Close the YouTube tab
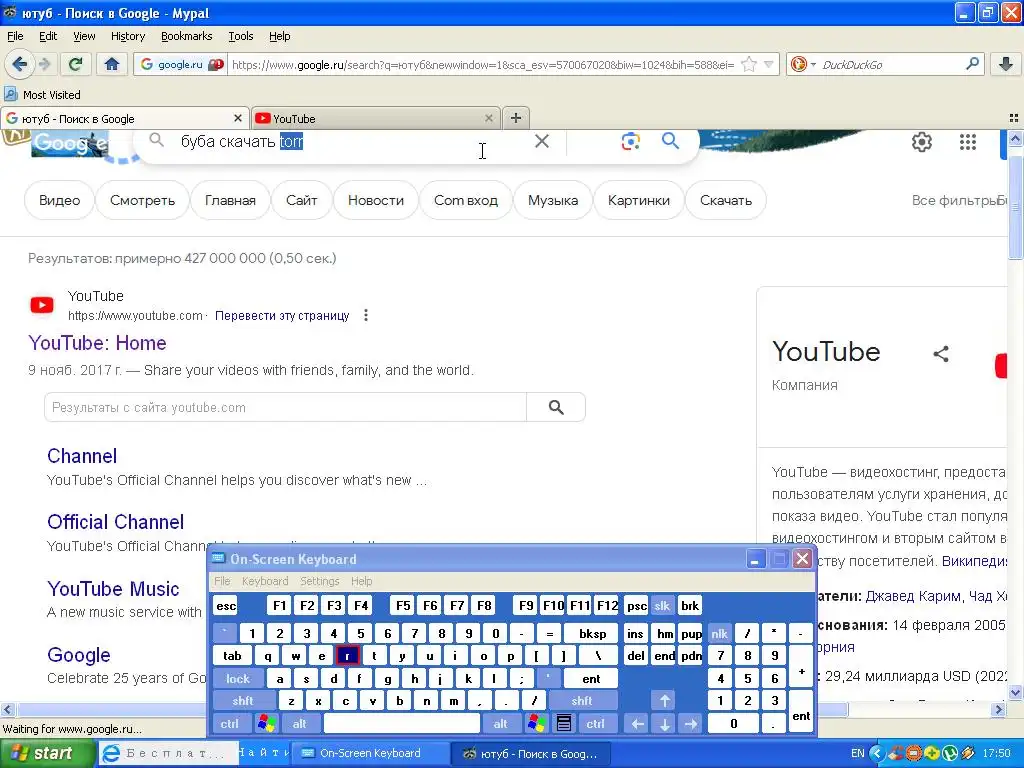 (x=488, y=118)
